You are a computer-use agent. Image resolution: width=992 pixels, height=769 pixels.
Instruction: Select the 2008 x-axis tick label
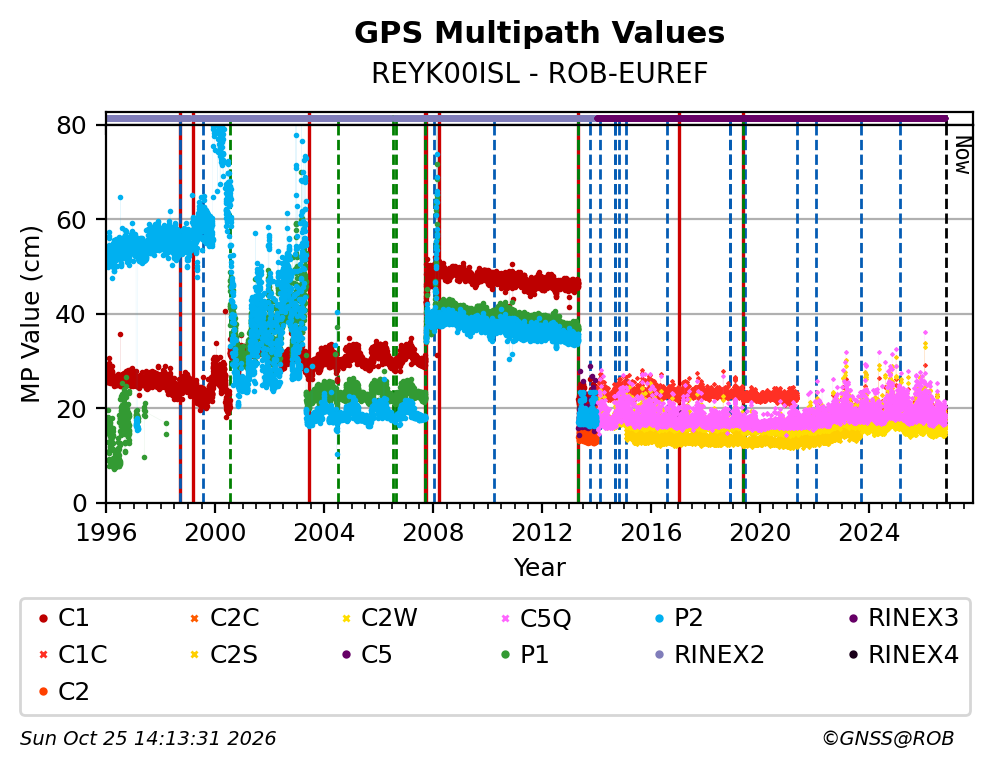[433, 533]
